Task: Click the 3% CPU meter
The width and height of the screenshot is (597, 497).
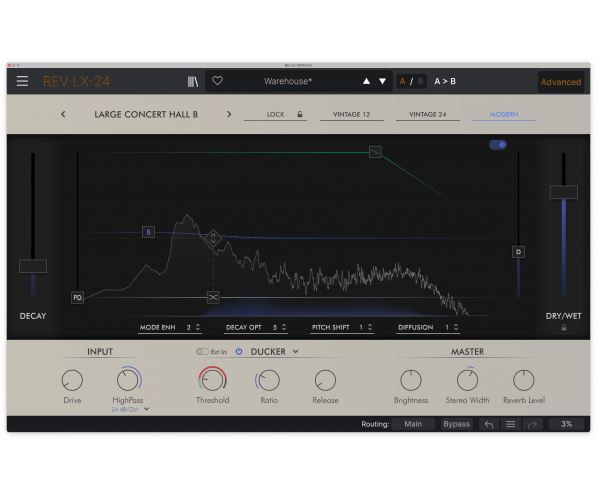Action: click(x=567, y=424)
